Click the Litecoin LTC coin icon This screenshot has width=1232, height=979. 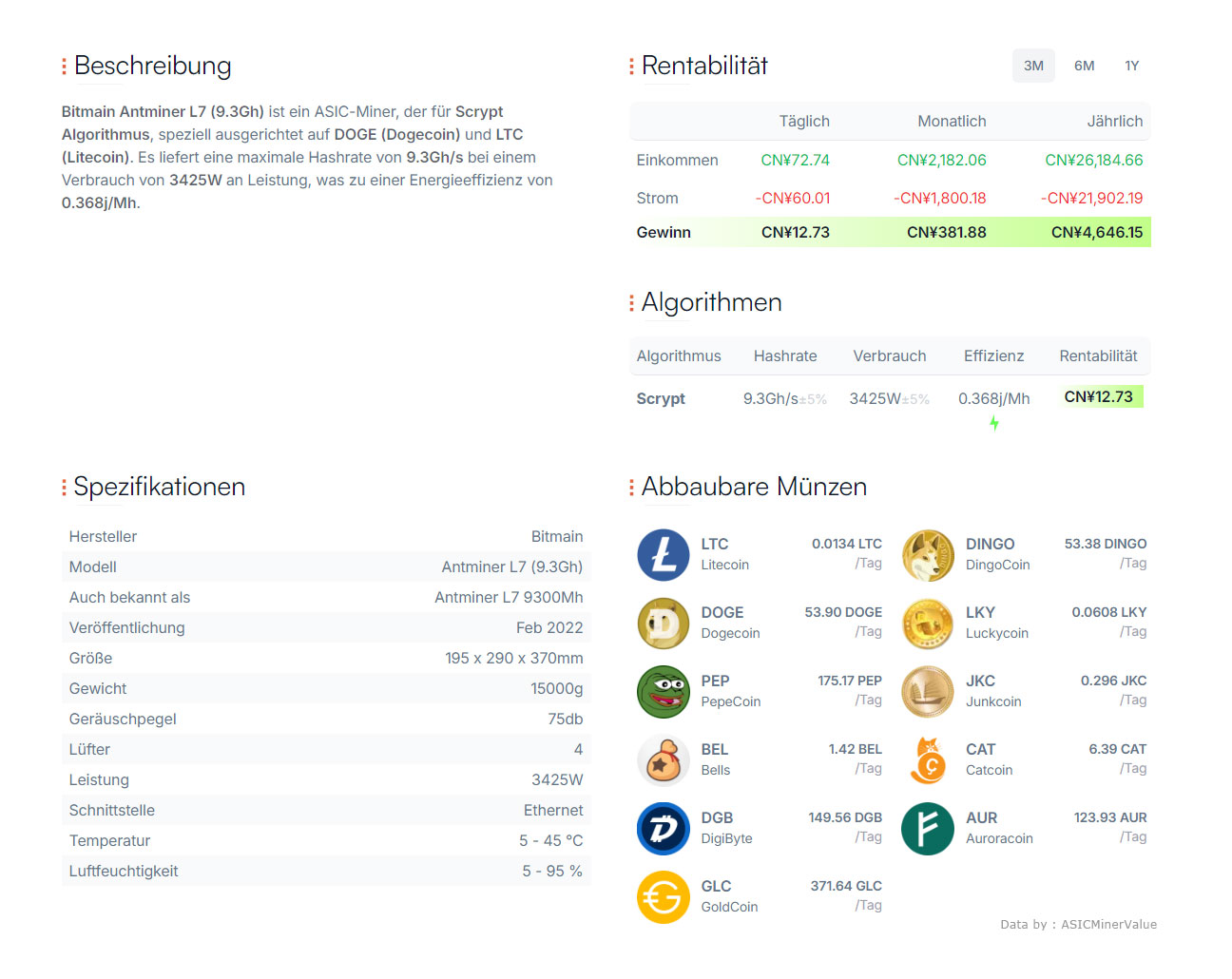pos(664,555)
